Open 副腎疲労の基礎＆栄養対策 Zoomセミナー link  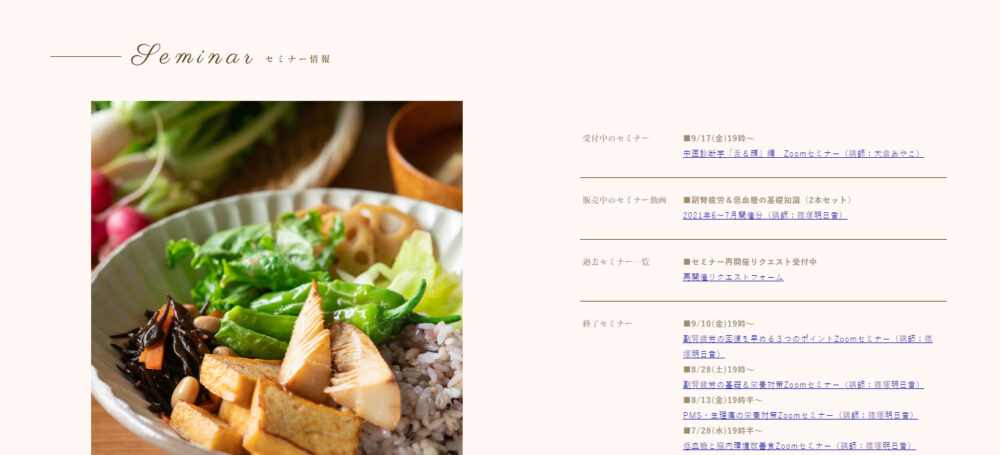[x=803, y=385]
